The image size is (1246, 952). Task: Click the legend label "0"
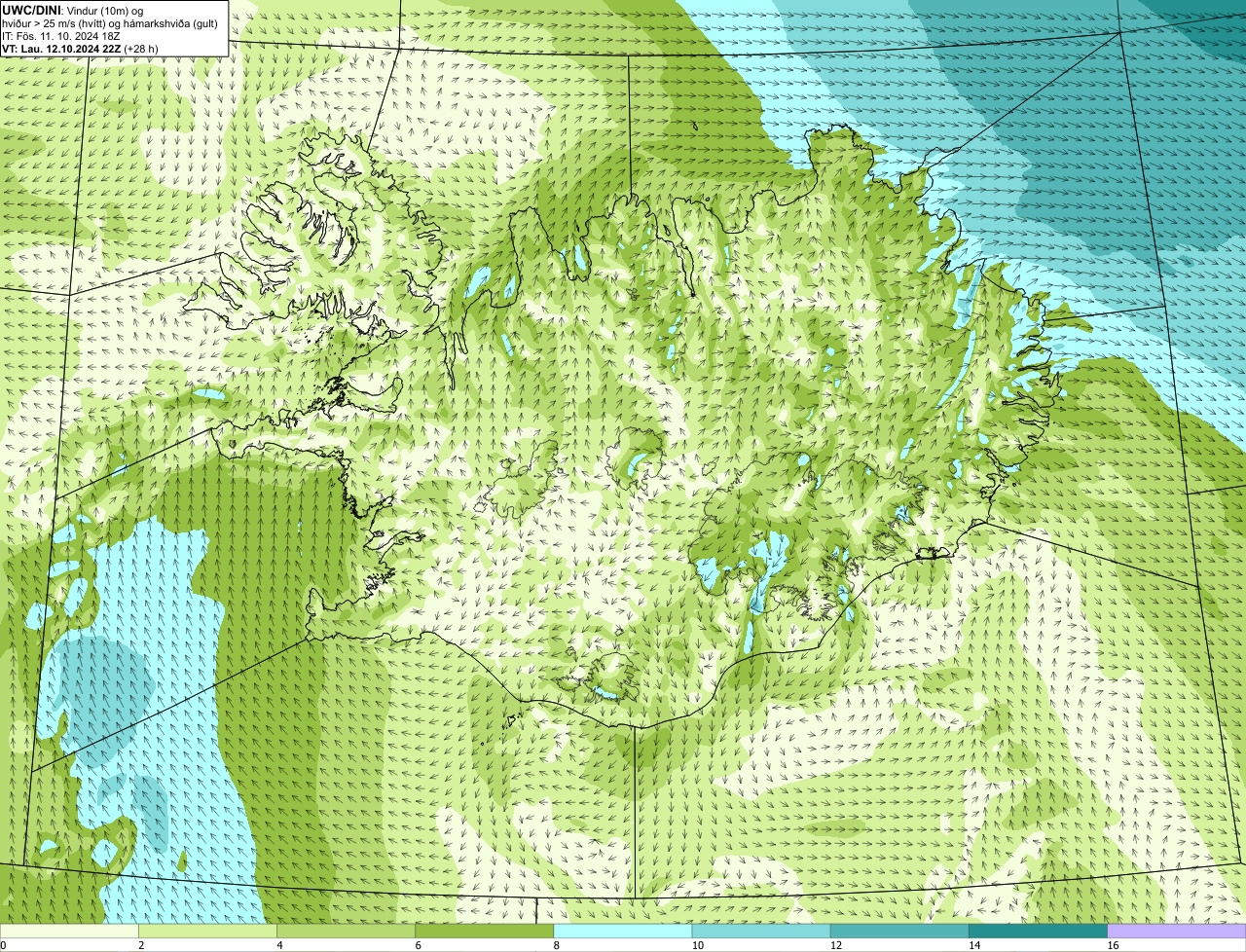(x=3, y=945)
